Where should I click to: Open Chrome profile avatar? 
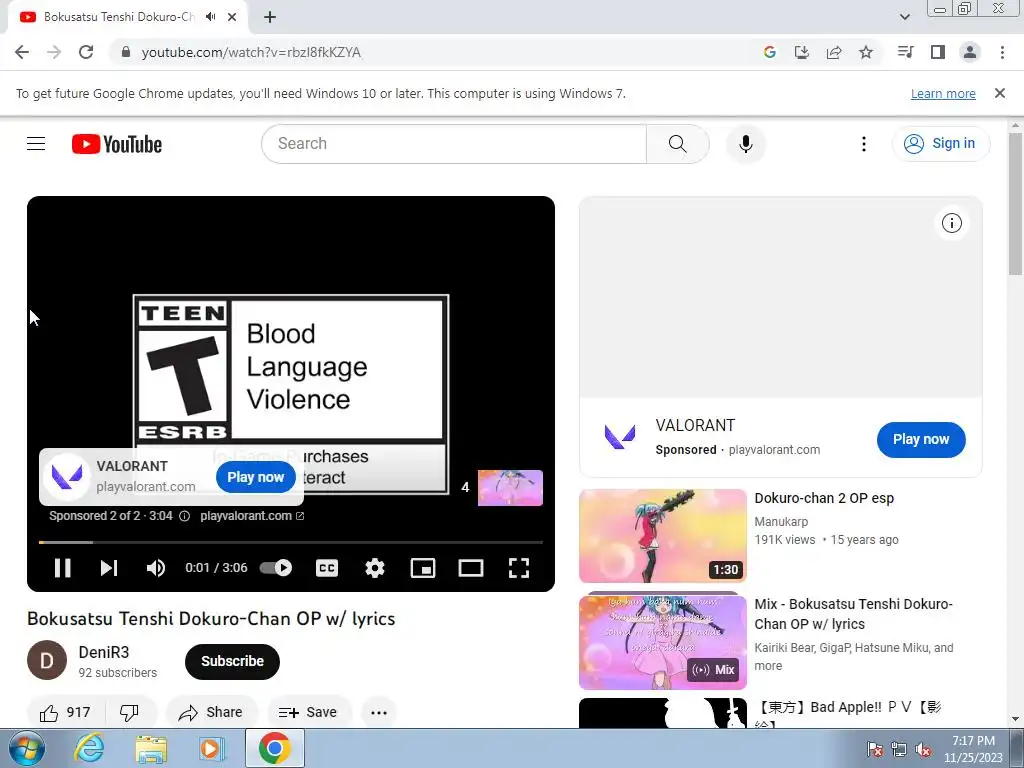[970, 52]
